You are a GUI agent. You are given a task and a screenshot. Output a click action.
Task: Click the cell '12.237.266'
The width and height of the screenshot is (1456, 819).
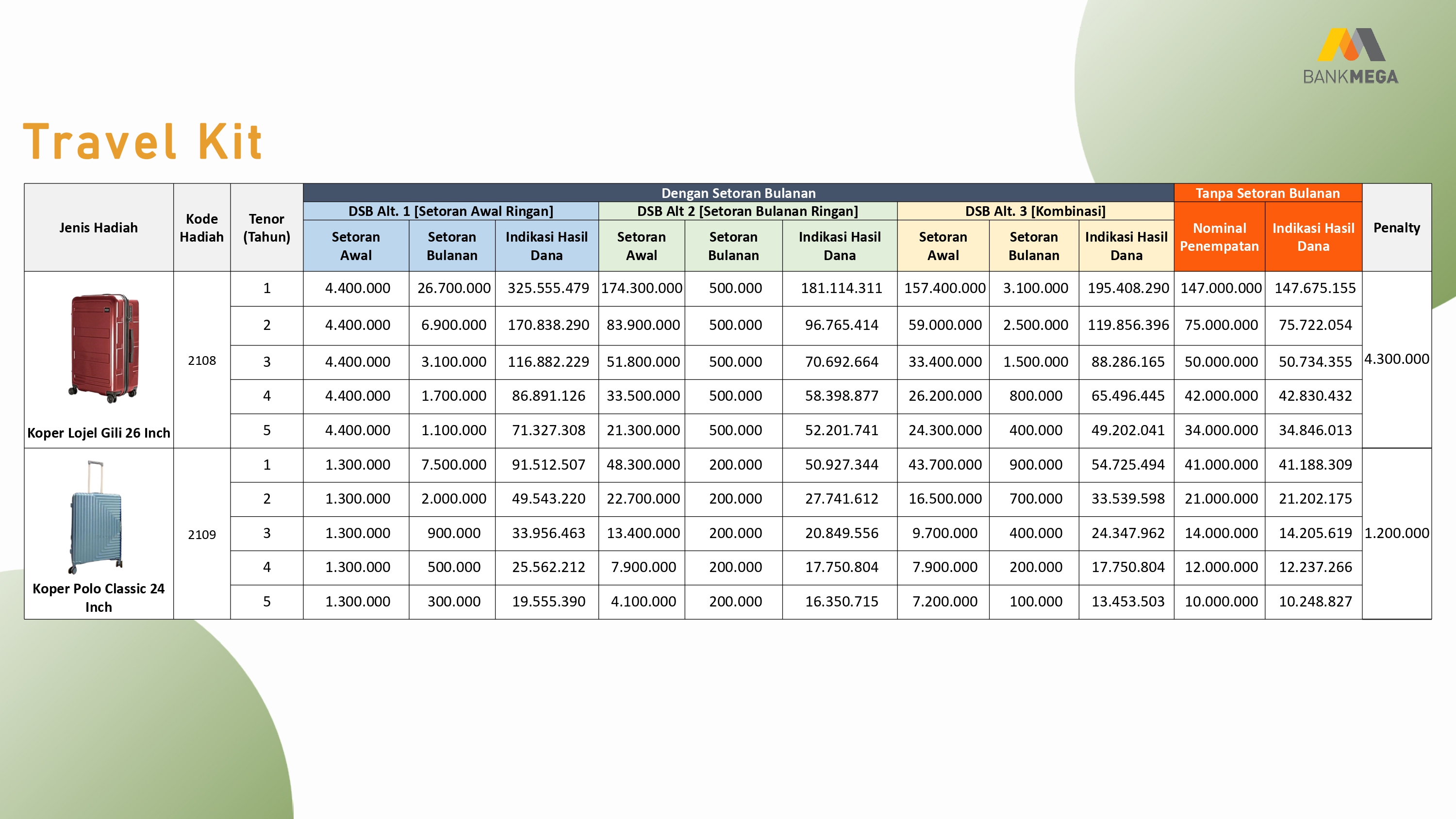click(x=1315, y=567)
